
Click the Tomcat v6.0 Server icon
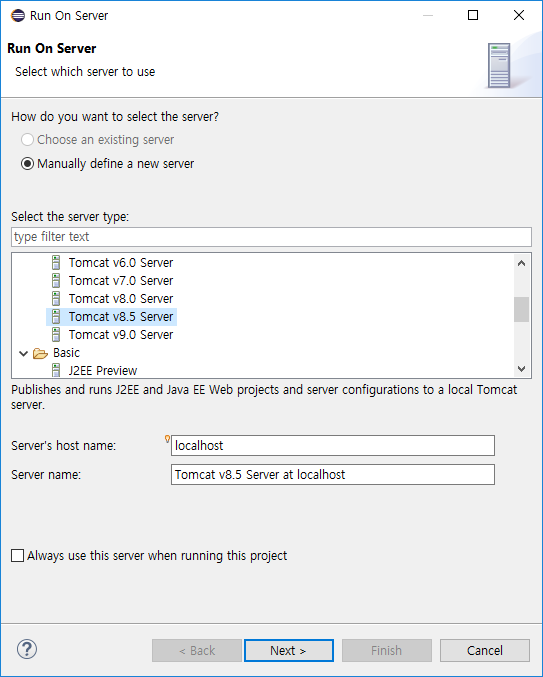click(x=56, y=263)
